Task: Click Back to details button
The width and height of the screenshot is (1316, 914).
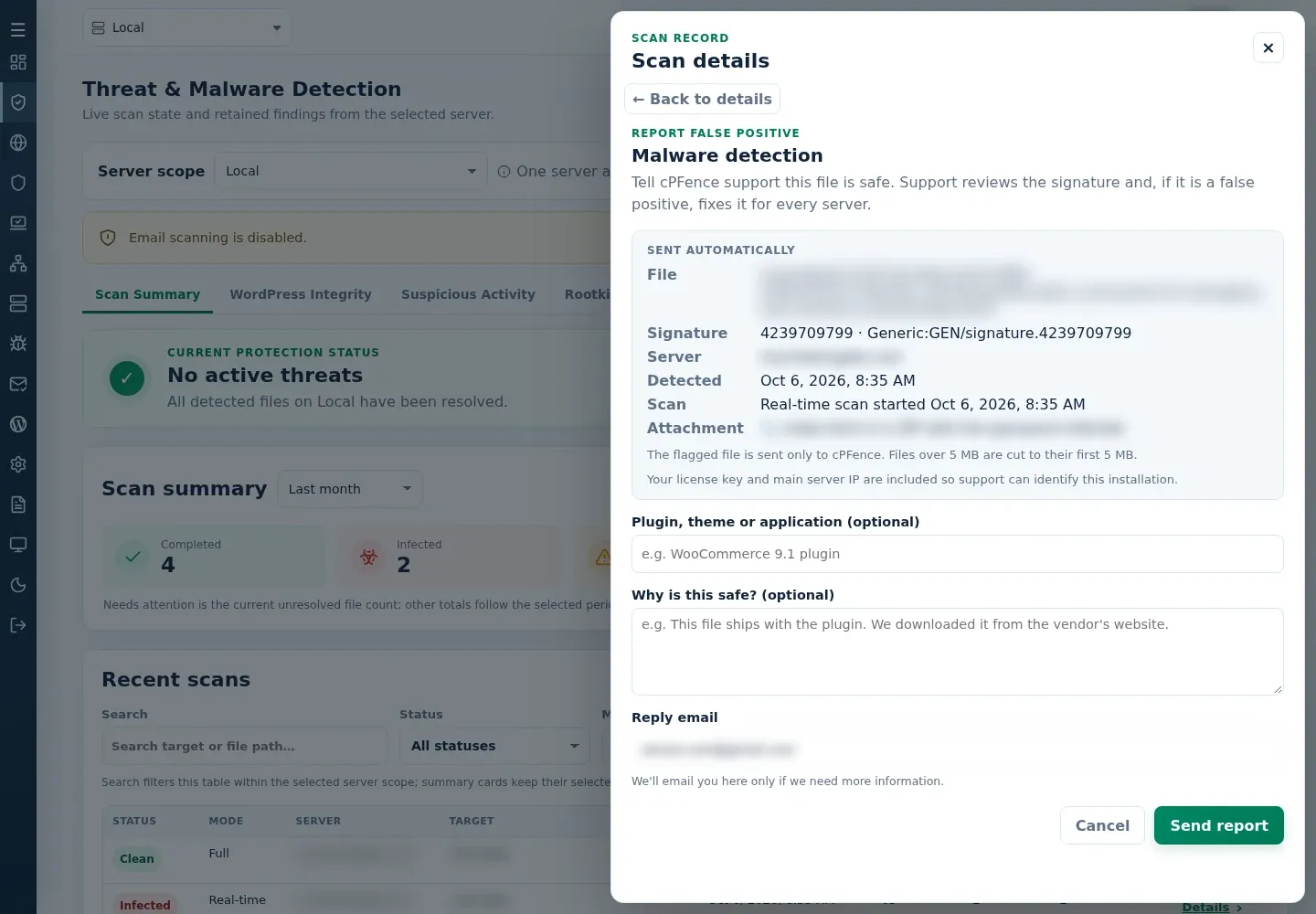Action: [x=702, y=99]
